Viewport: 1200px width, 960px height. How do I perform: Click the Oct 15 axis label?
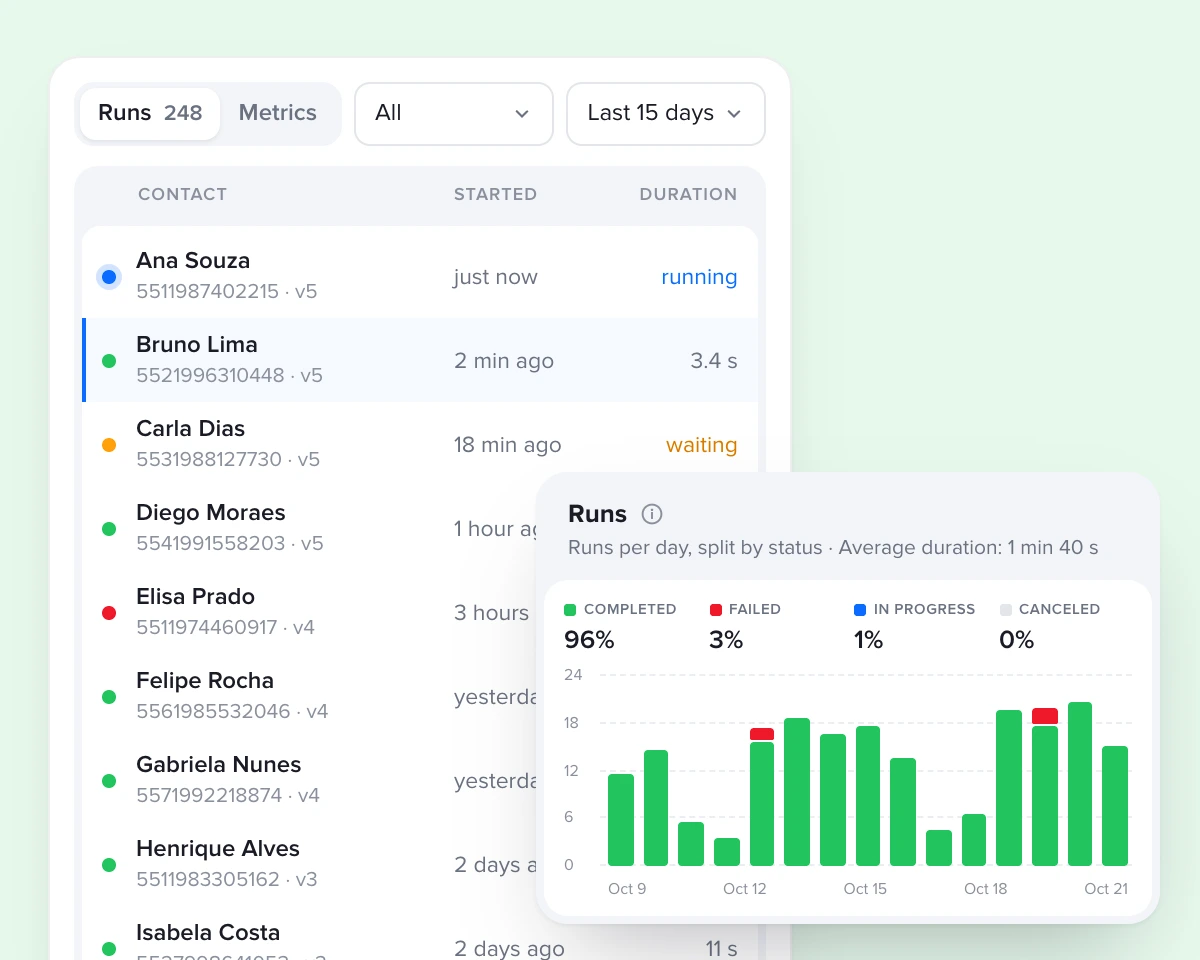865,889
